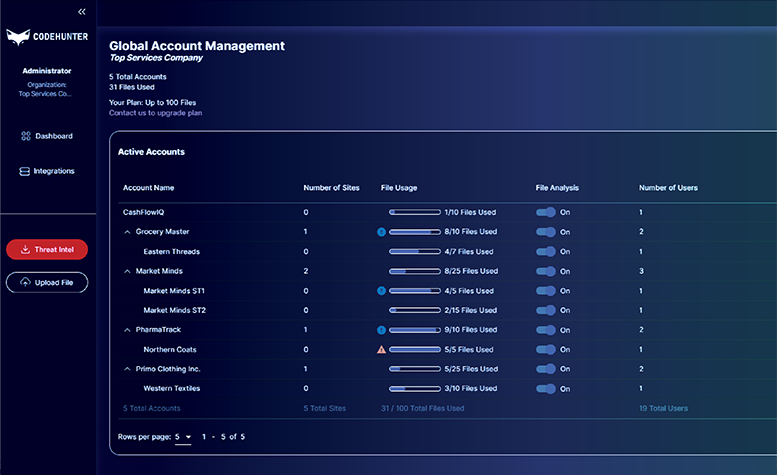Disable File Analysis for PharmaTrack

(x=546, y=330)
